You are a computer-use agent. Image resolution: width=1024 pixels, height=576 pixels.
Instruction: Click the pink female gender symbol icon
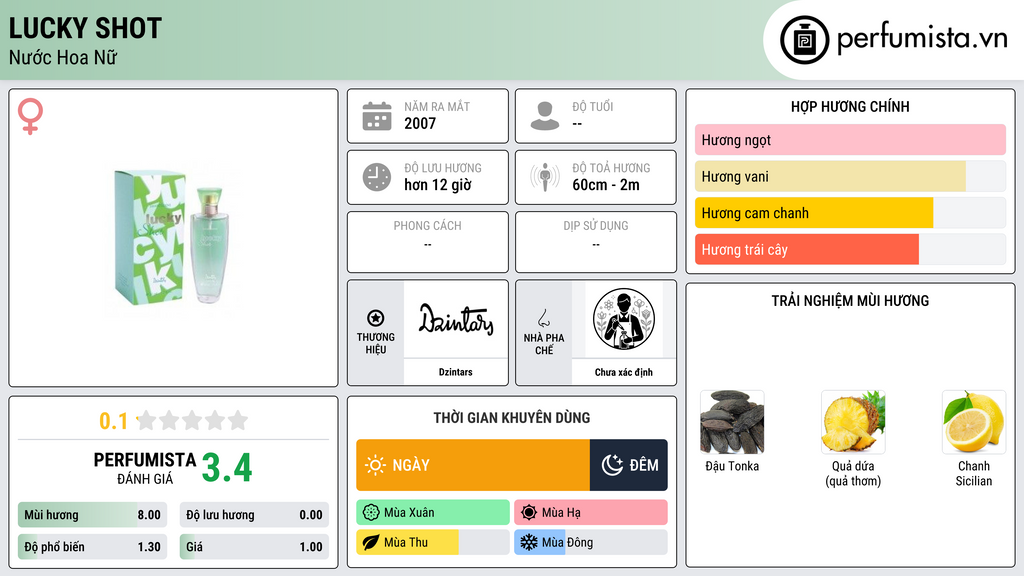(30, 116)
